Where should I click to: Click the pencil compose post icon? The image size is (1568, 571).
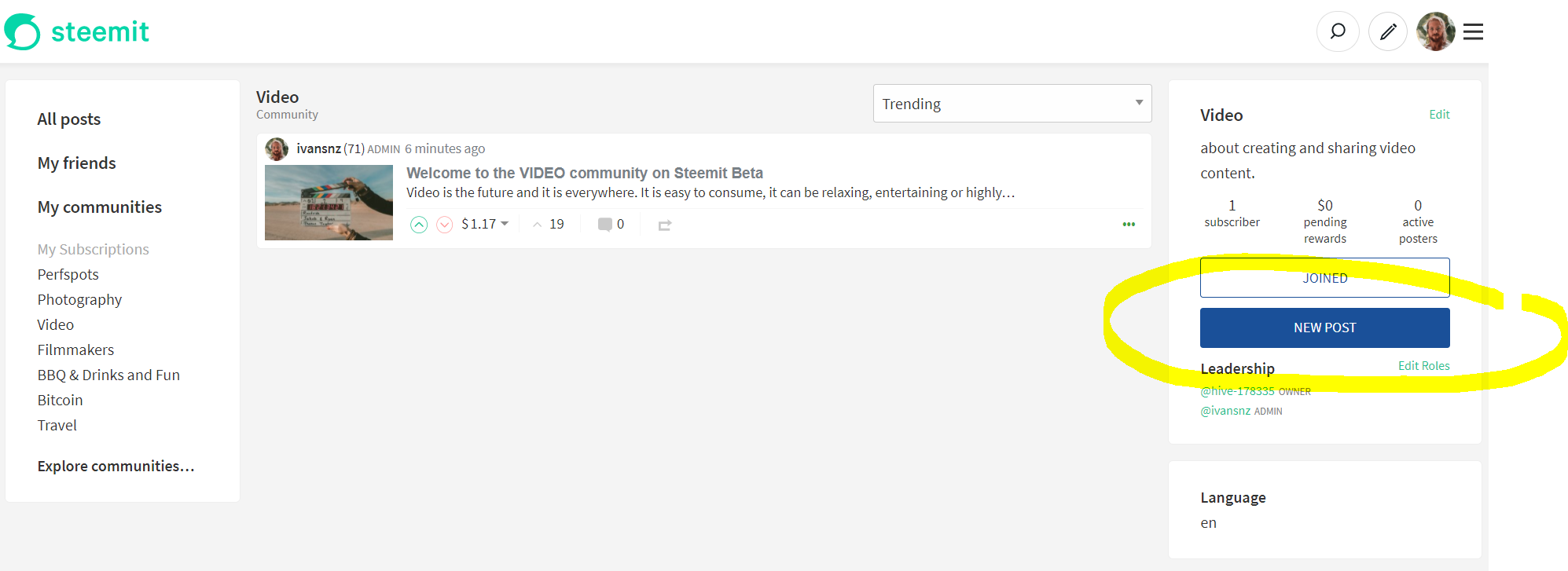point(1388,31)
